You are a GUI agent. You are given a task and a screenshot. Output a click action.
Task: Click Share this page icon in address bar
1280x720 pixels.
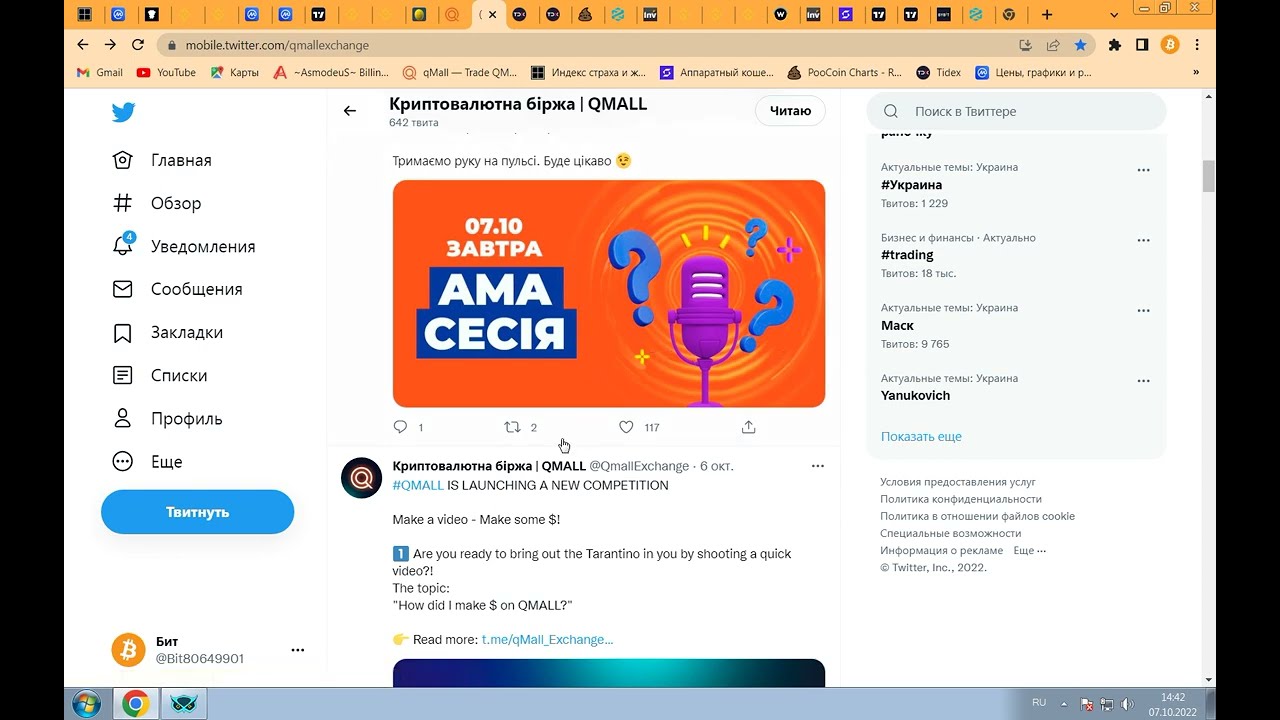[x=1053, y=45]
